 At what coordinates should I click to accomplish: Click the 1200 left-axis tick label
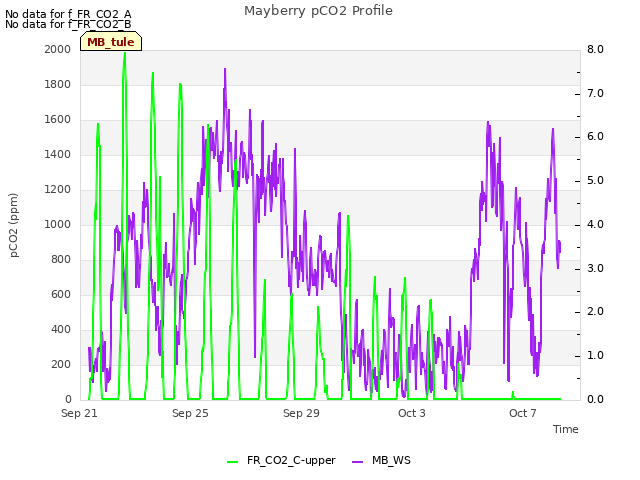pyautogui.click(x=58, y=189)
